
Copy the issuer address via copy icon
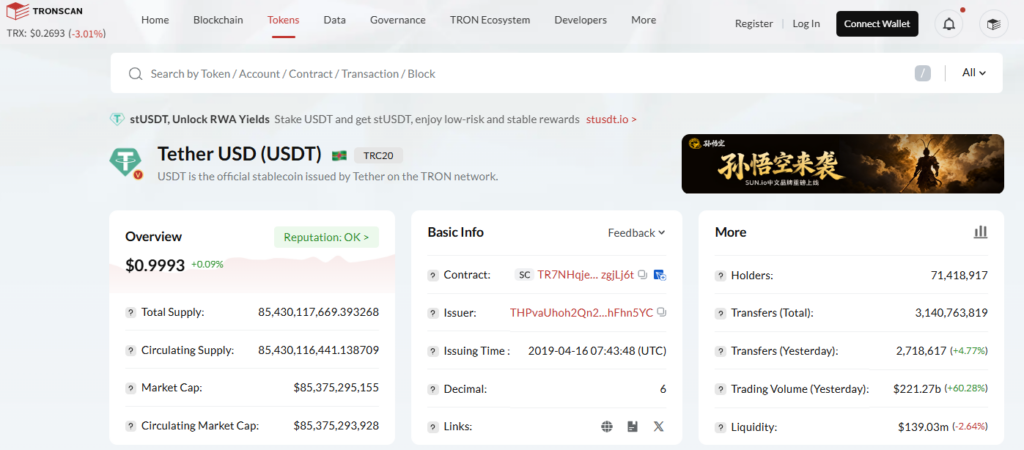[x=662, y=313]
